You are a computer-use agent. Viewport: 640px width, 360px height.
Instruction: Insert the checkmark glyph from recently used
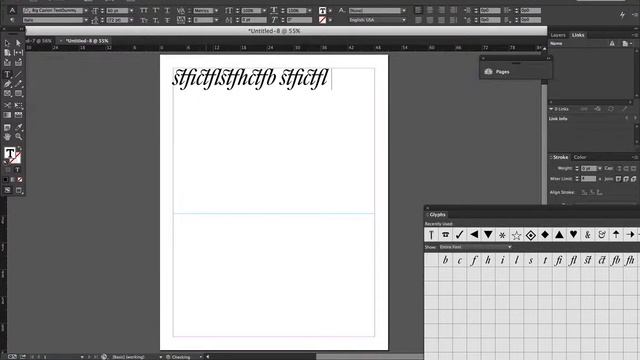coord(460,235)
